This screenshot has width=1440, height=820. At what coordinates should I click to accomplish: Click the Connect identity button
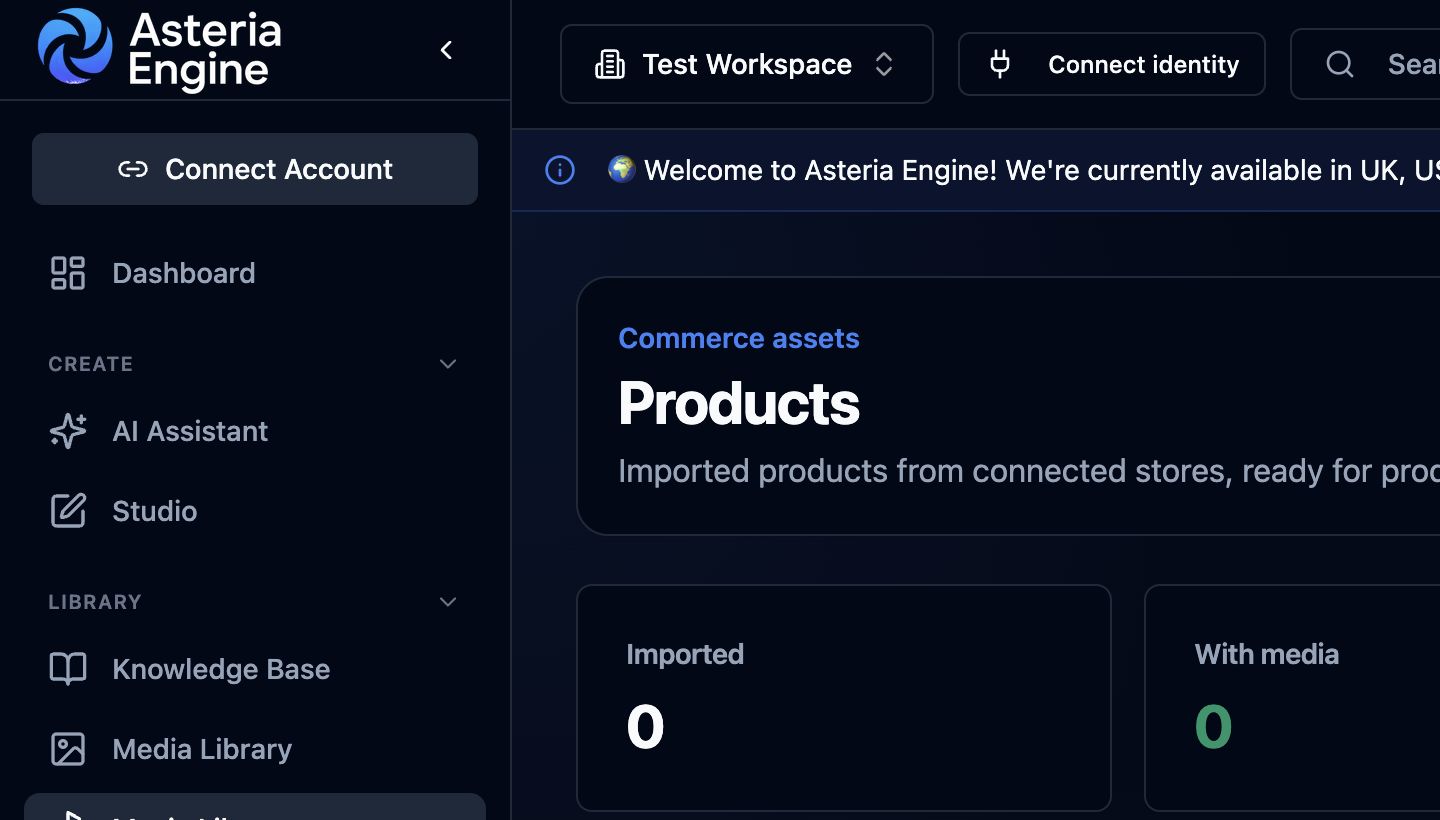coord(1112,64)
